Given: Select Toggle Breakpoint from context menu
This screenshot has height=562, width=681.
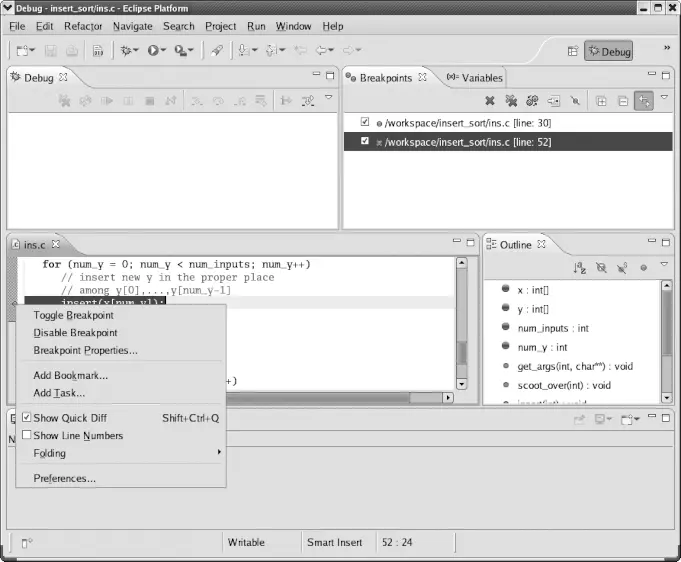Looking at the screenshot, I should (73, 315).
